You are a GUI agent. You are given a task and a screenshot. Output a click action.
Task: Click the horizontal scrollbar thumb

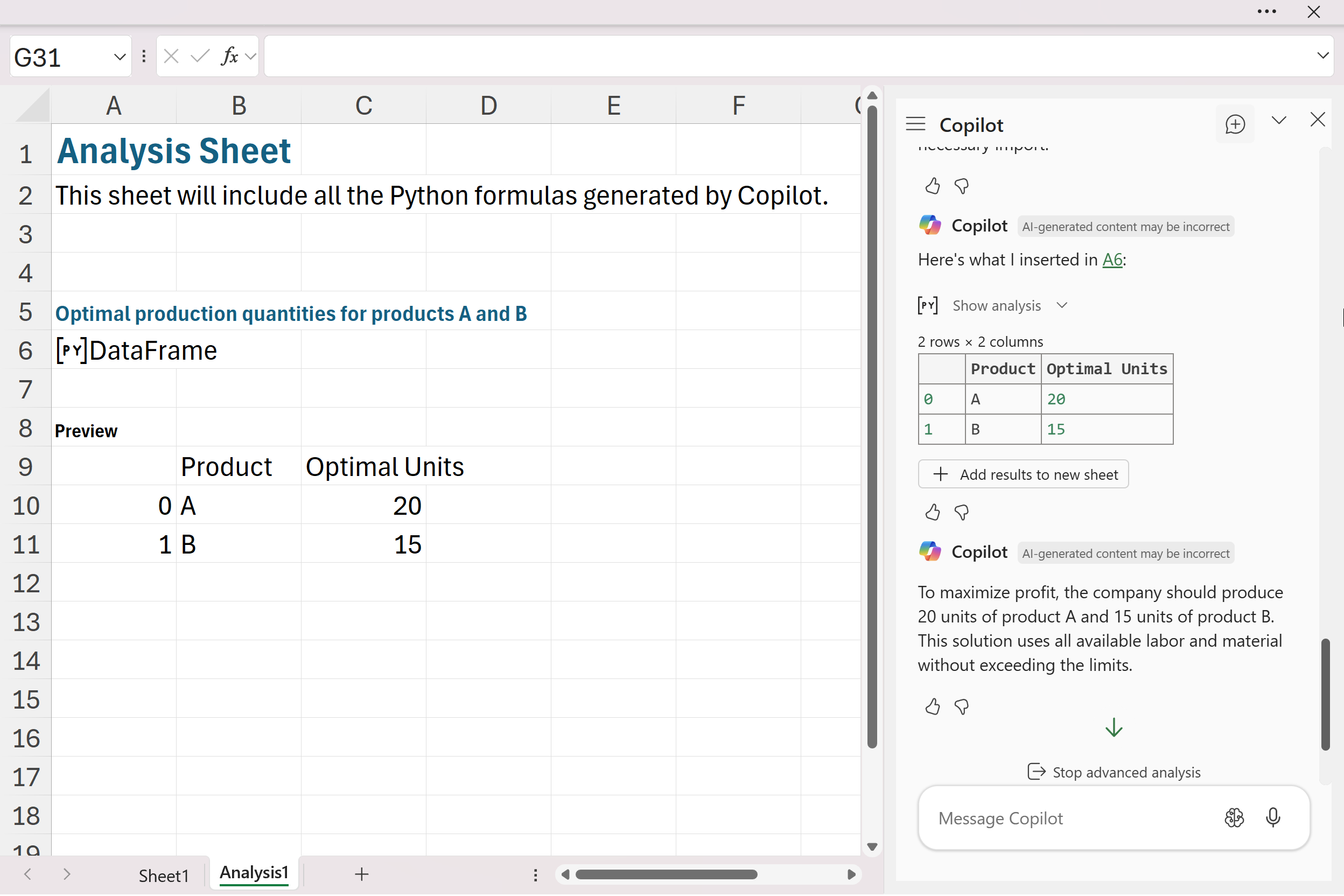coord(666,874)
